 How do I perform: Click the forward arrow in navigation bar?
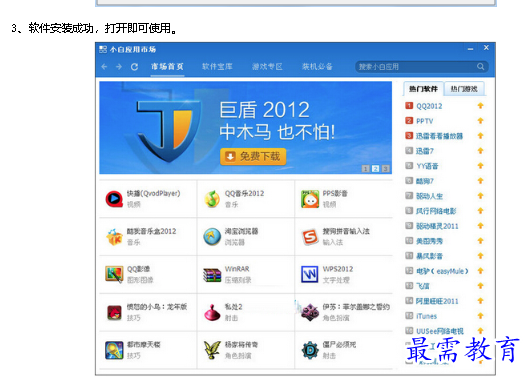(119, 67)
